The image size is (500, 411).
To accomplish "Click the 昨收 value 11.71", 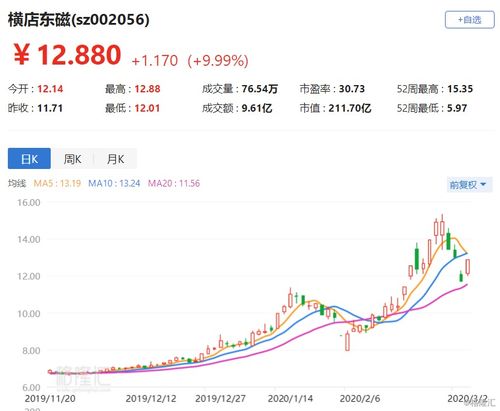I will 50,108.
